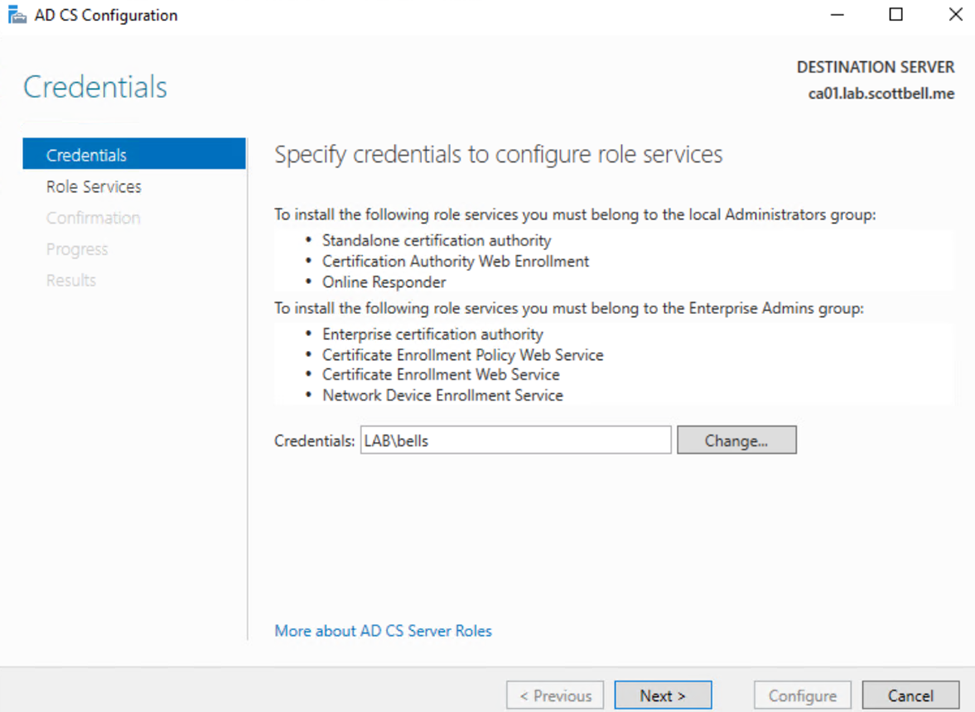This screenshot has width=975, height=712.
Task: Click the Enterprise certification authority list item
Action: tap(433, 334)
